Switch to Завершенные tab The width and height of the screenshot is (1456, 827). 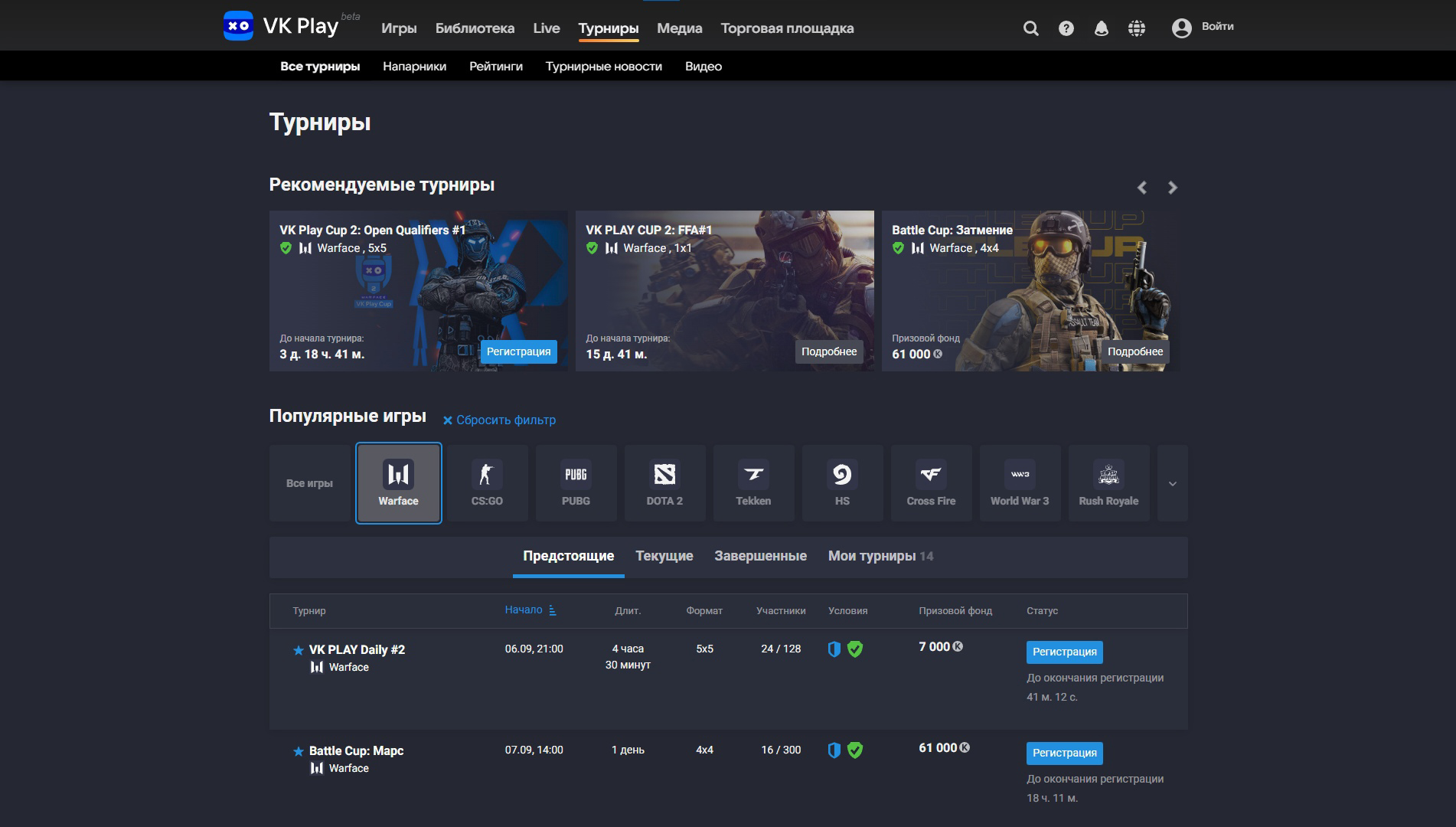760,556
